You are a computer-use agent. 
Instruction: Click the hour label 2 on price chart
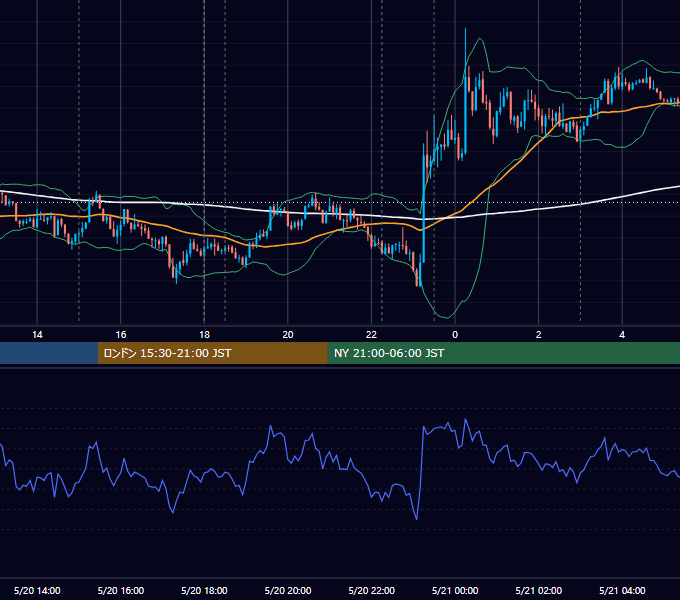coord(539,335)
